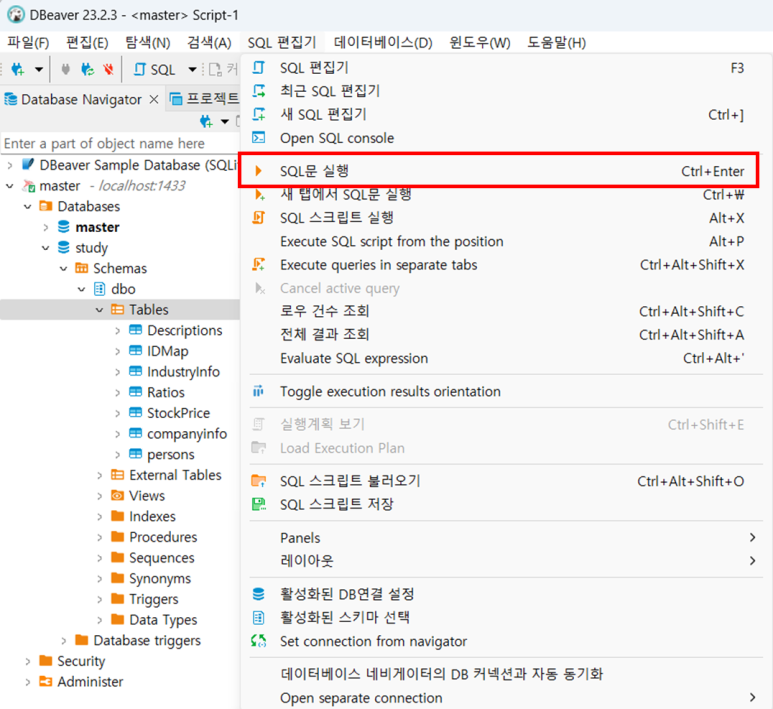Click the new database connection plug icon
The height and width of the screenshot is (709, 773).
coord(18,69)
